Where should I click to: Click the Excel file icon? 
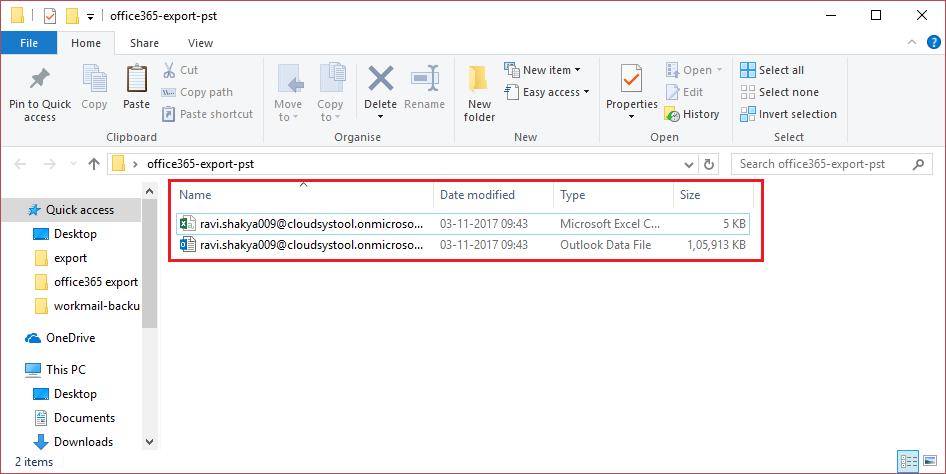pos(187,224)
